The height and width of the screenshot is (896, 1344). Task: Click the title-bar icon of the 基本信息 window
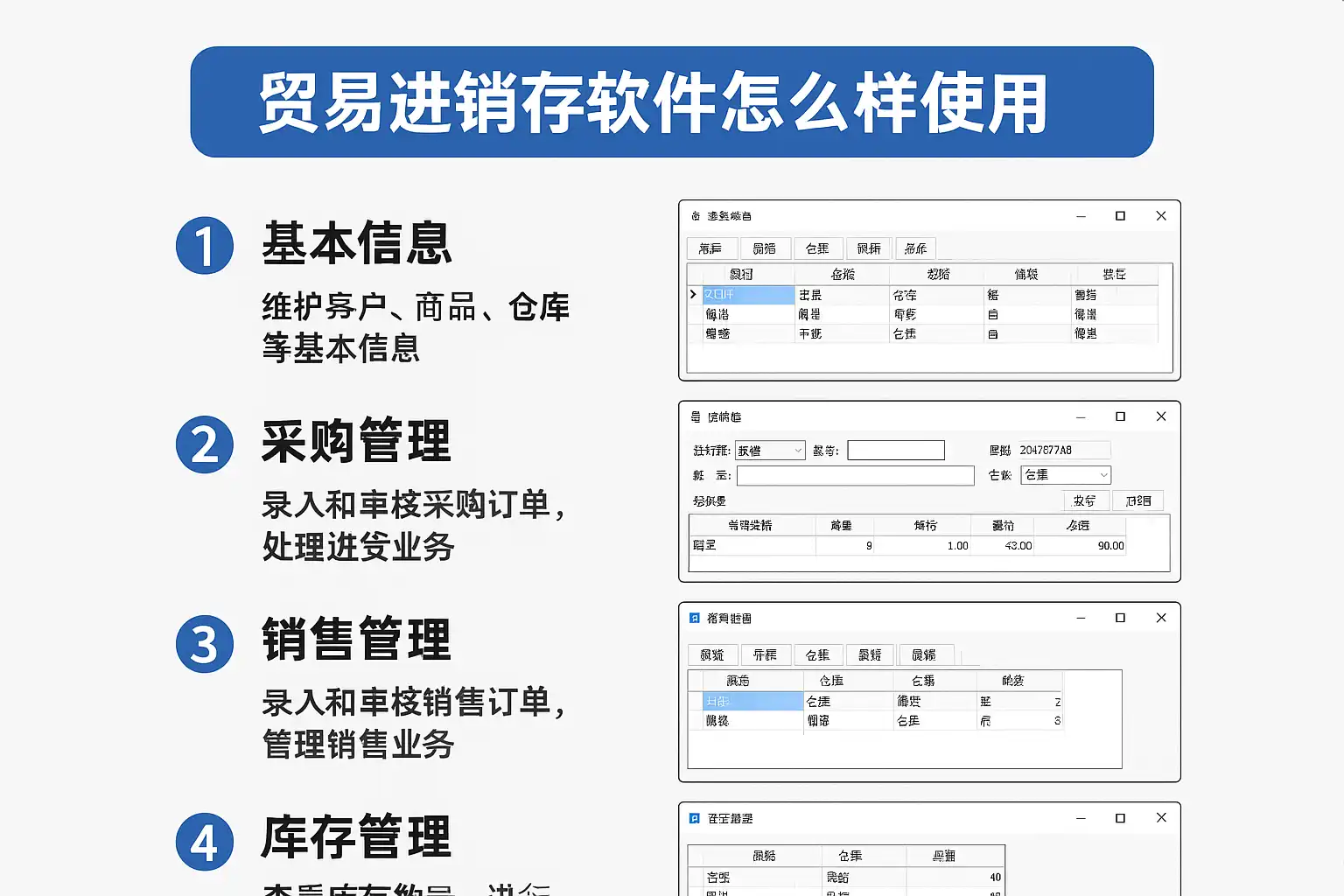[x=696, y=216]
